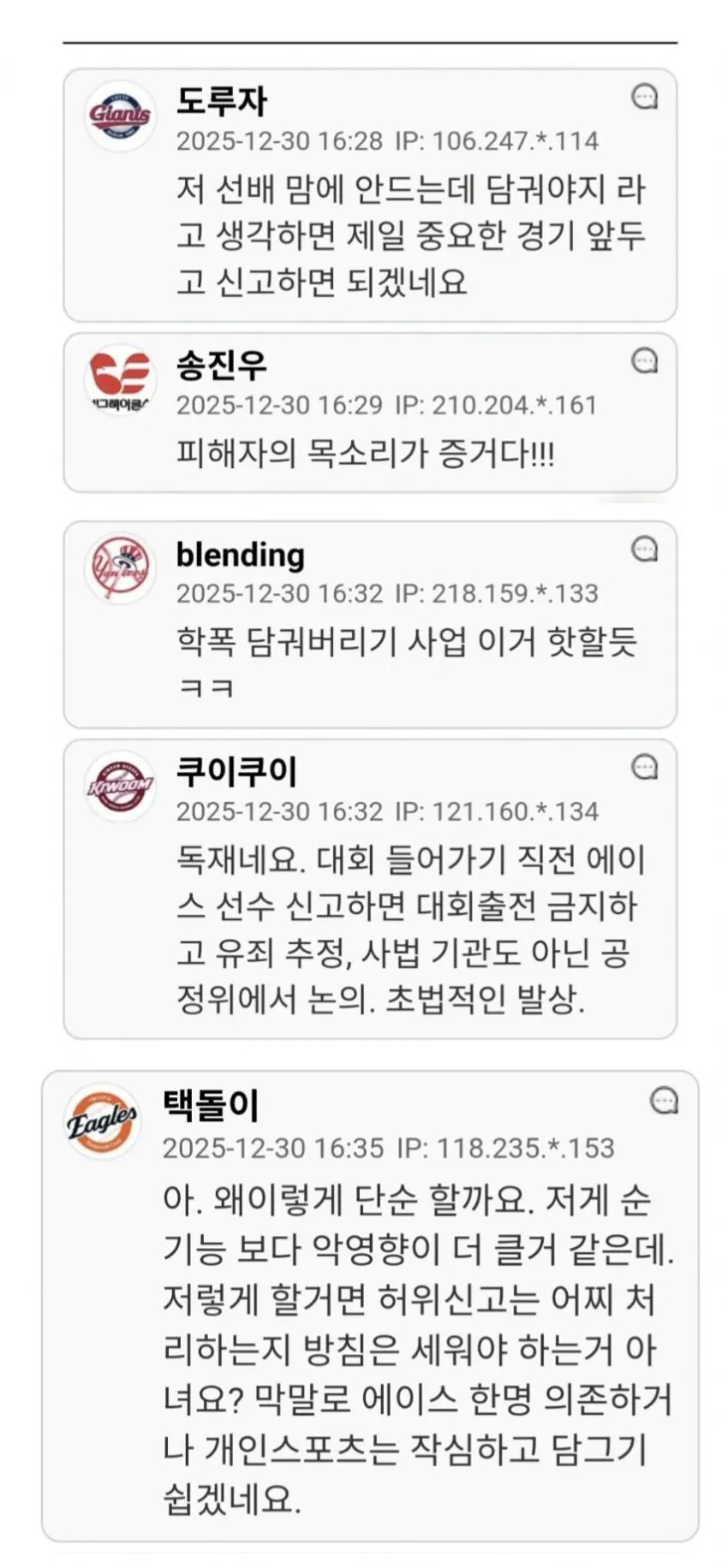
Task: Tap the reply bubble icon on blending's comment
Action: [x=644, y=549]
